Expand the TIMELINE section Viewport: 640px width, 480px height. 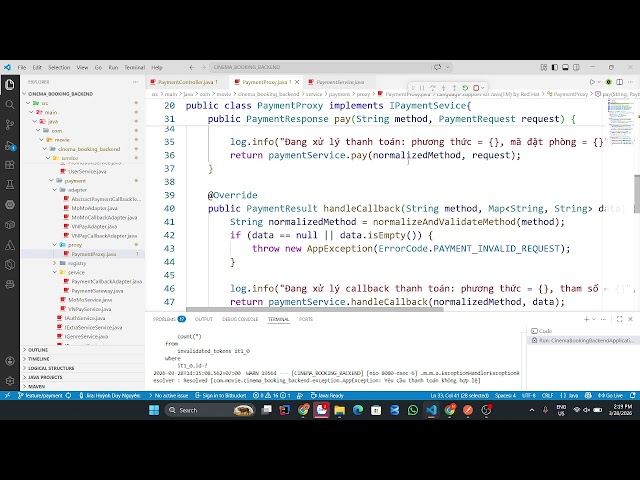(38, 359)
